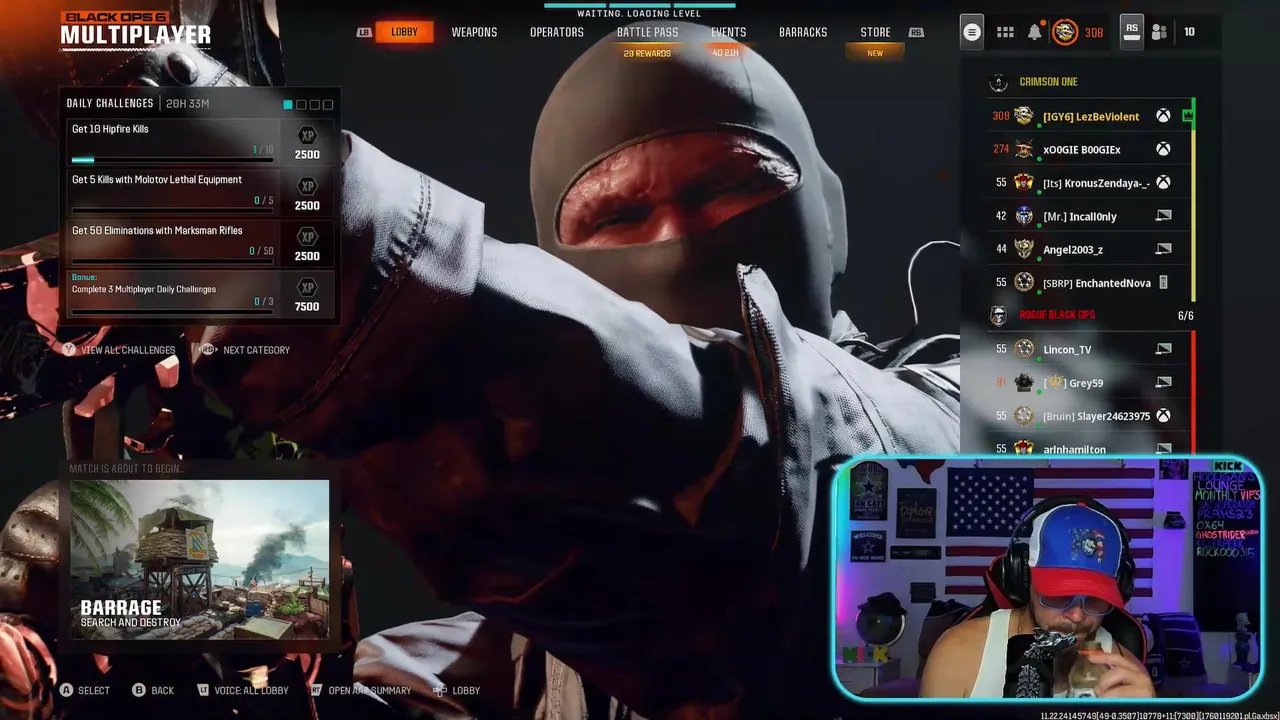This screenshot has width=1280, height=720.
Task: Click the Xbox icon beside Slayer24623975
Action: tap(1163, 415)
